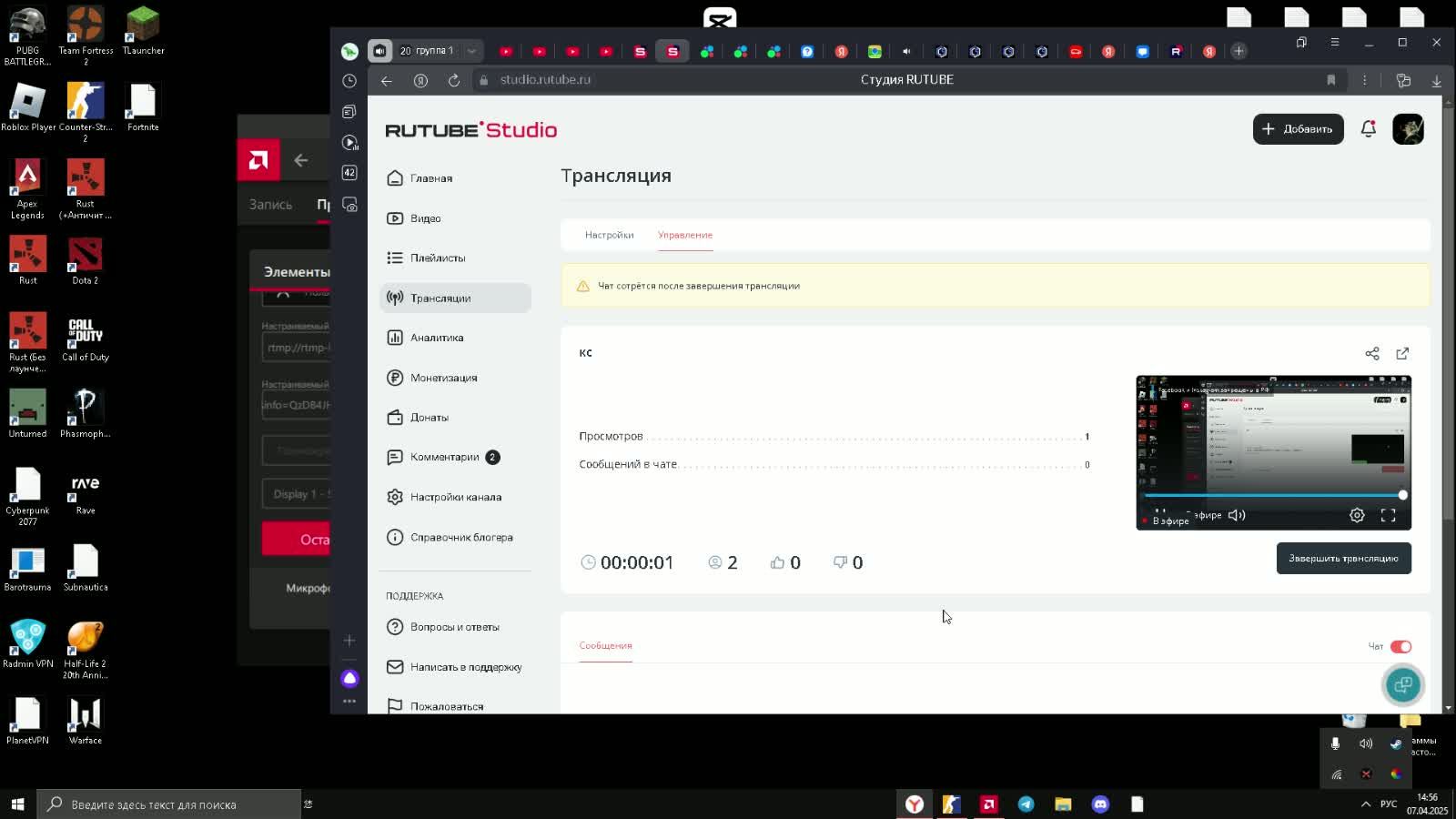
Task: Click the rtmp URL field in AMD window
Action: pos(297,348)
